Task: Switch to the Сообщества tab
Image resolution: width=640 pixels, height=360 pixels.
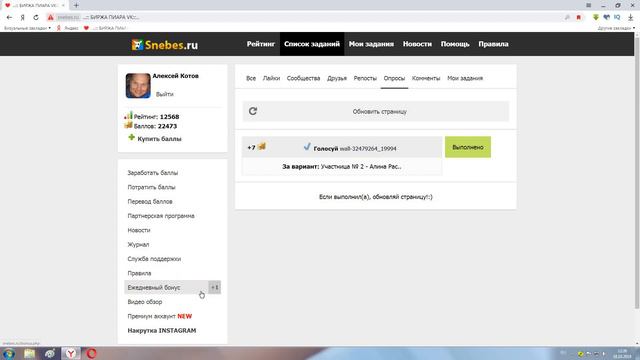Action: tap(303, 78)
